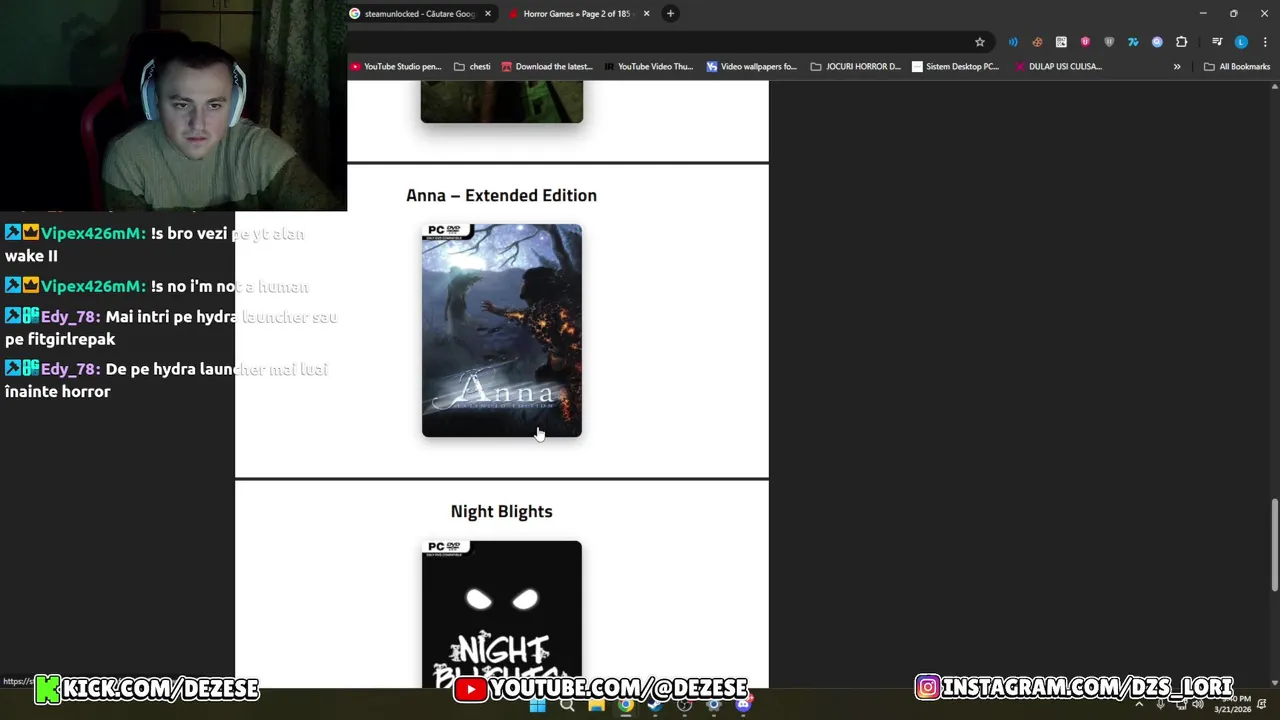
Task: Open the Video wallpapers fo... bookmark
Action: 751,67
